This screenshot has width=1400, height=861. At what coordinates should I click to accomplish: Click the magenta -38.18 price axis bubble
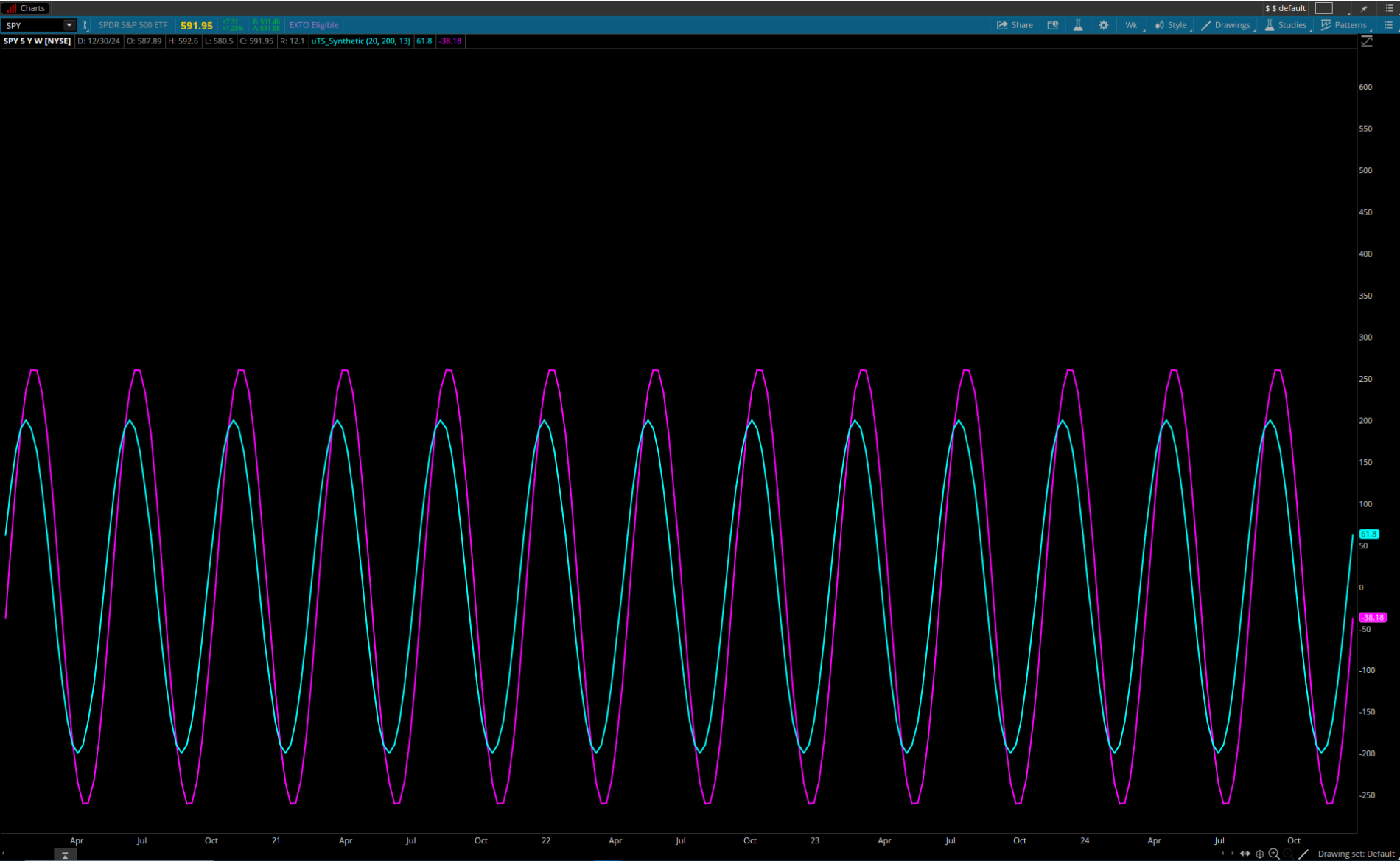(x=1373, y=618)
